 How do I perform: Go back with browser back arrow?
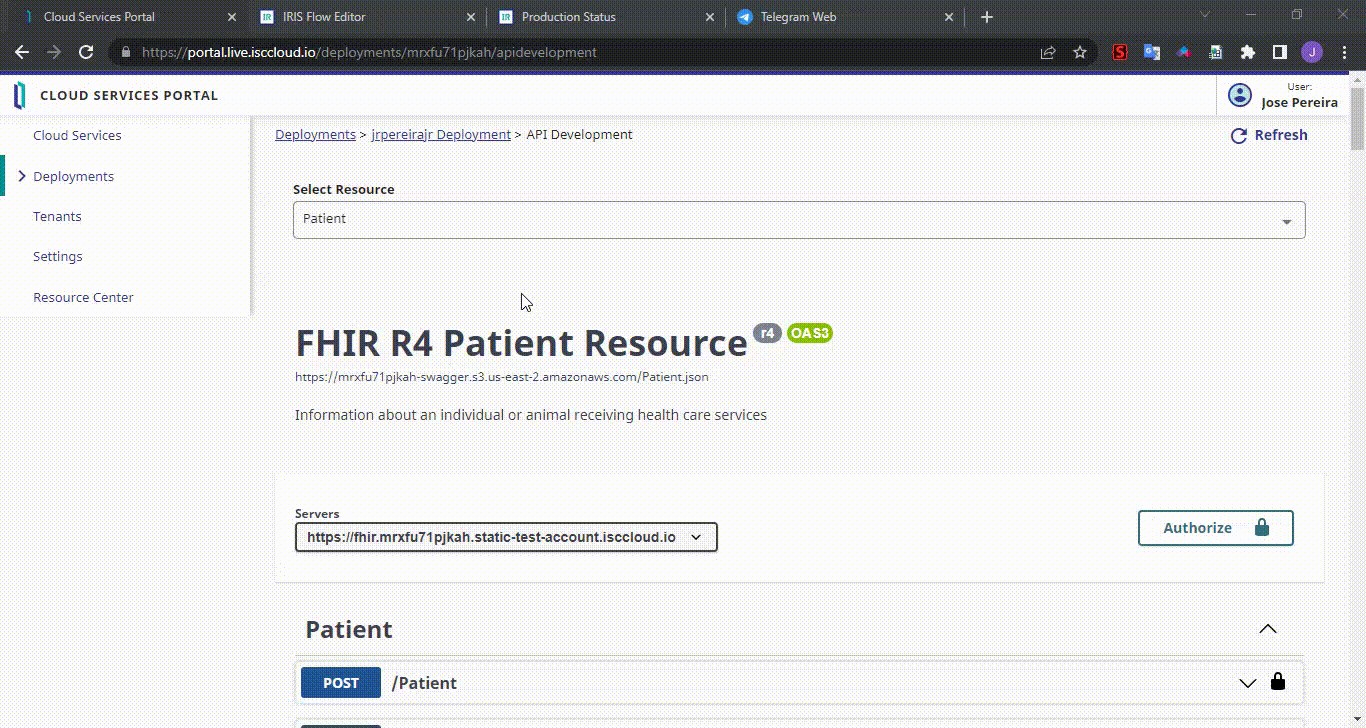click(22, 52)
